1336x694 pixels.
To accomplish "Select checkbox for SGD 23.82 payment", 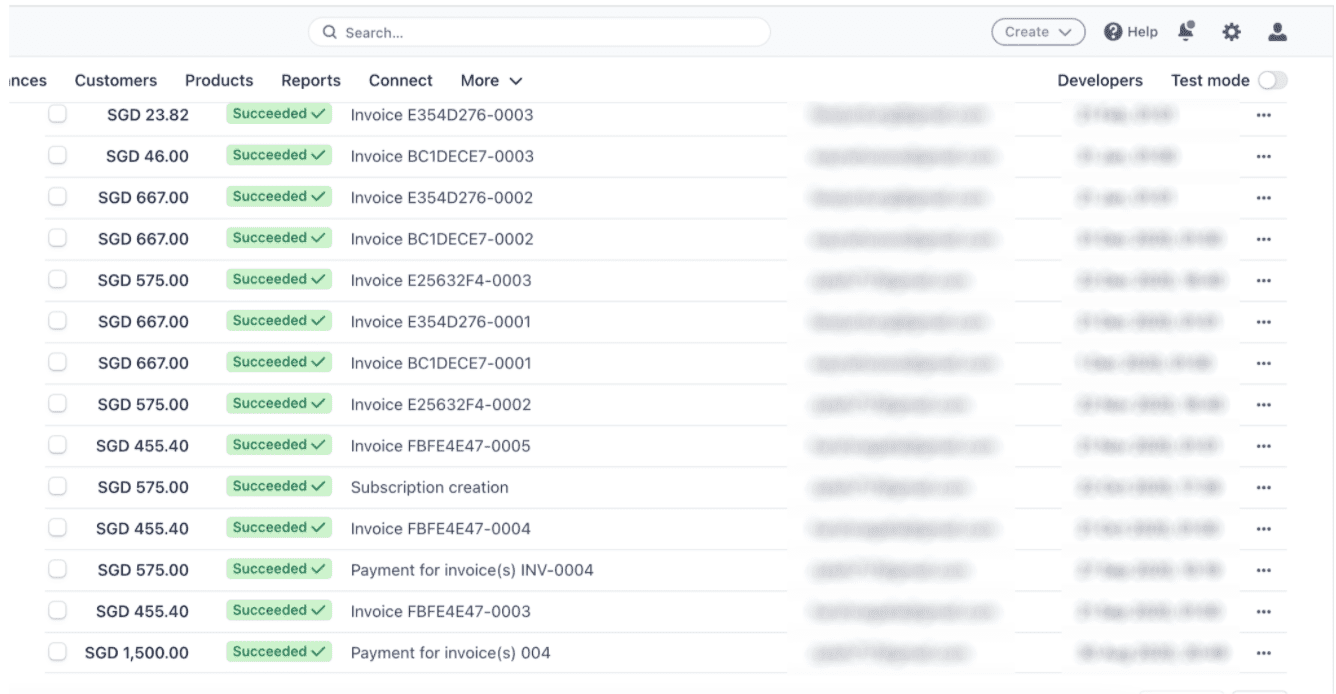I will tap(57, 115).
